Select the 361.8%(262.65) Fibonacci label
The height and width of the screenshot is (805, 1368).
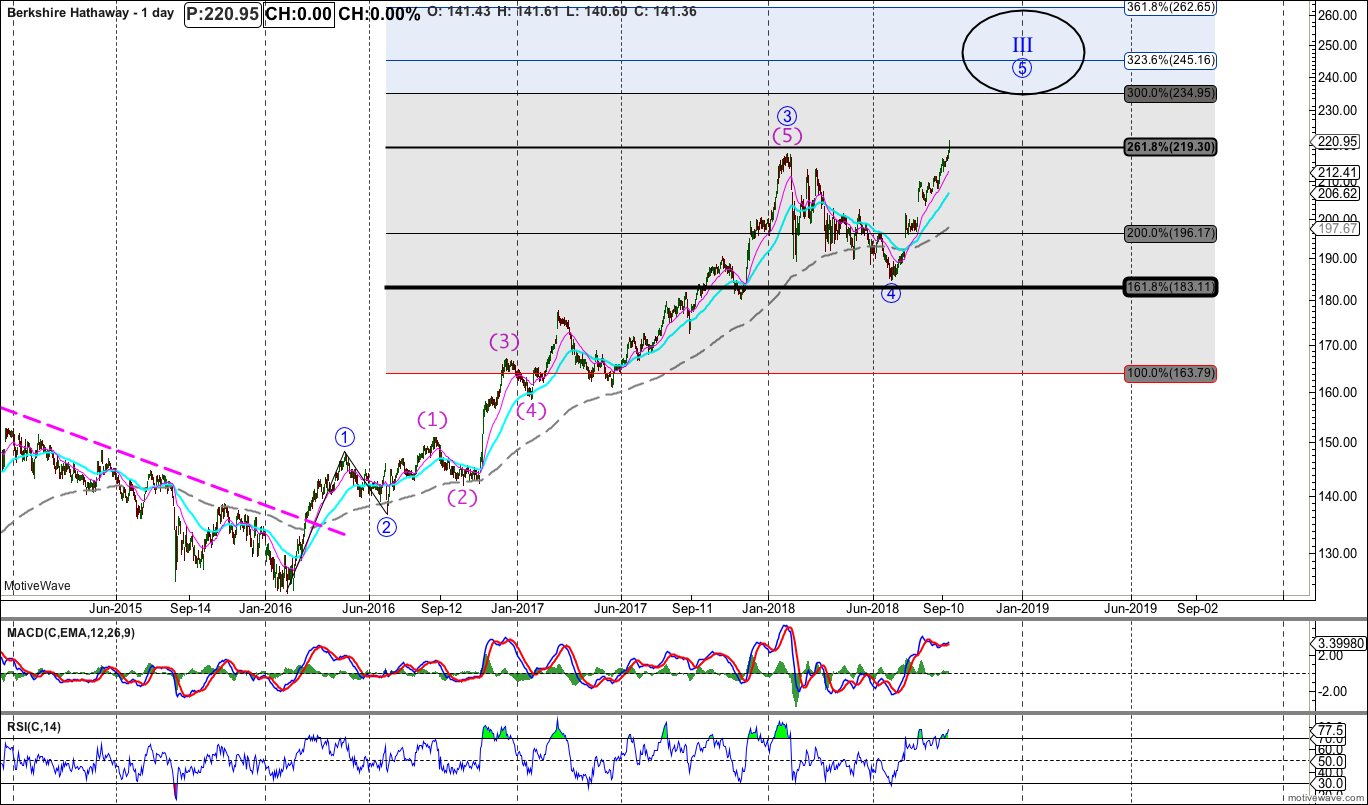point(1169,6)
